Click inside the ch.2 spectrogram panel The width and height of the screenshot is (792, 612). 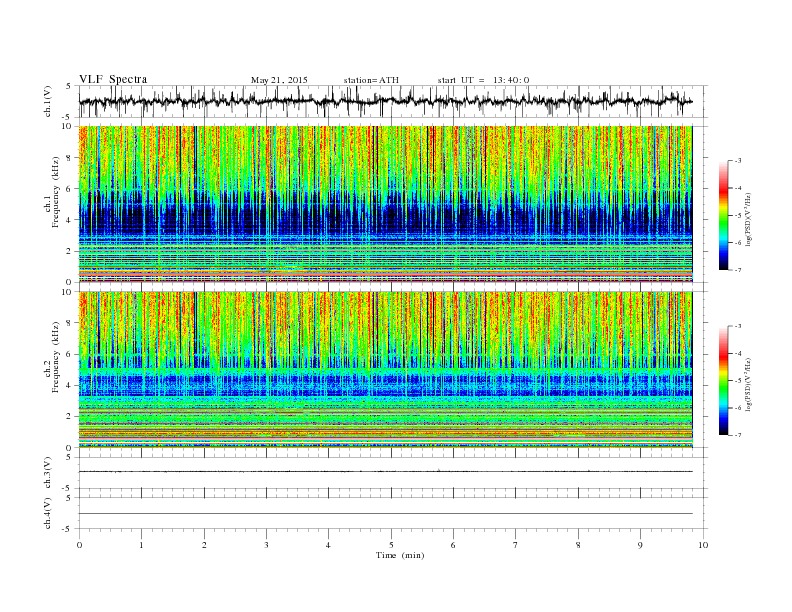[386, 370]
